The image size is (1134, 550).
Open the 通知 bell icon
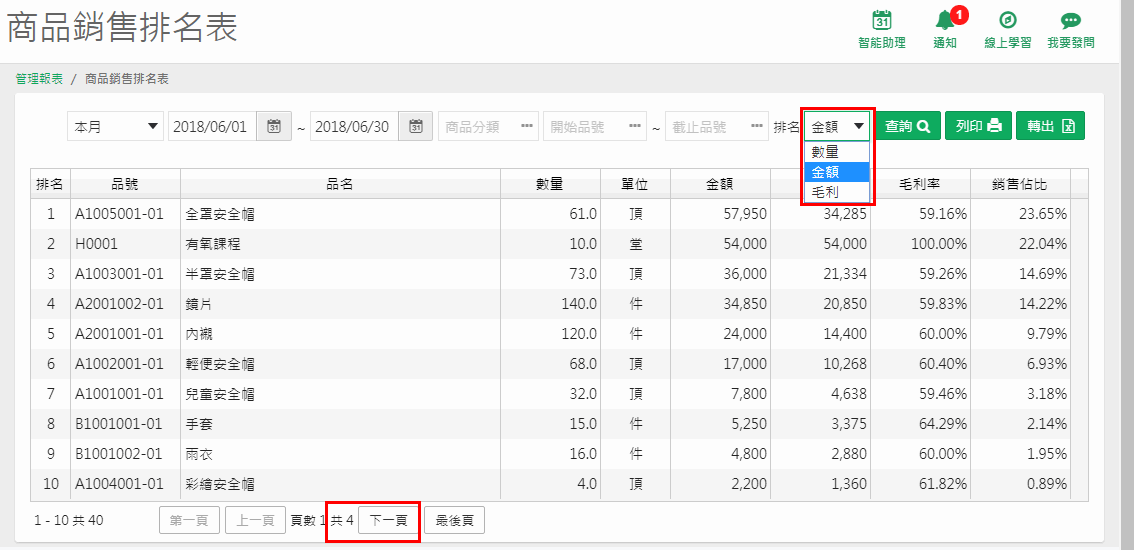[945, 20]
